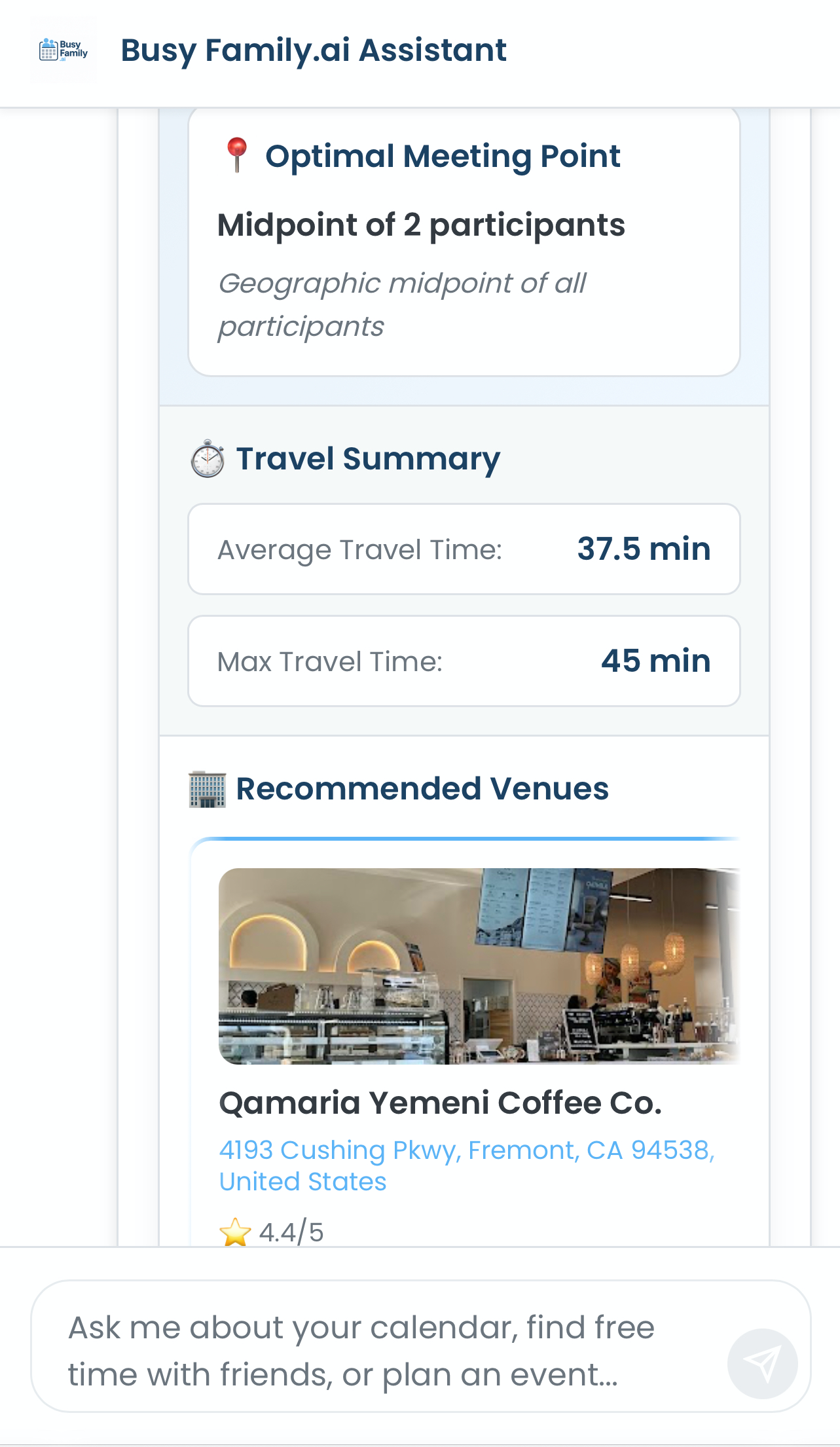This screenshot has height=1447, width=840.
Task: Click the building icon beside Recommended Venues
Action: point(207,789)
